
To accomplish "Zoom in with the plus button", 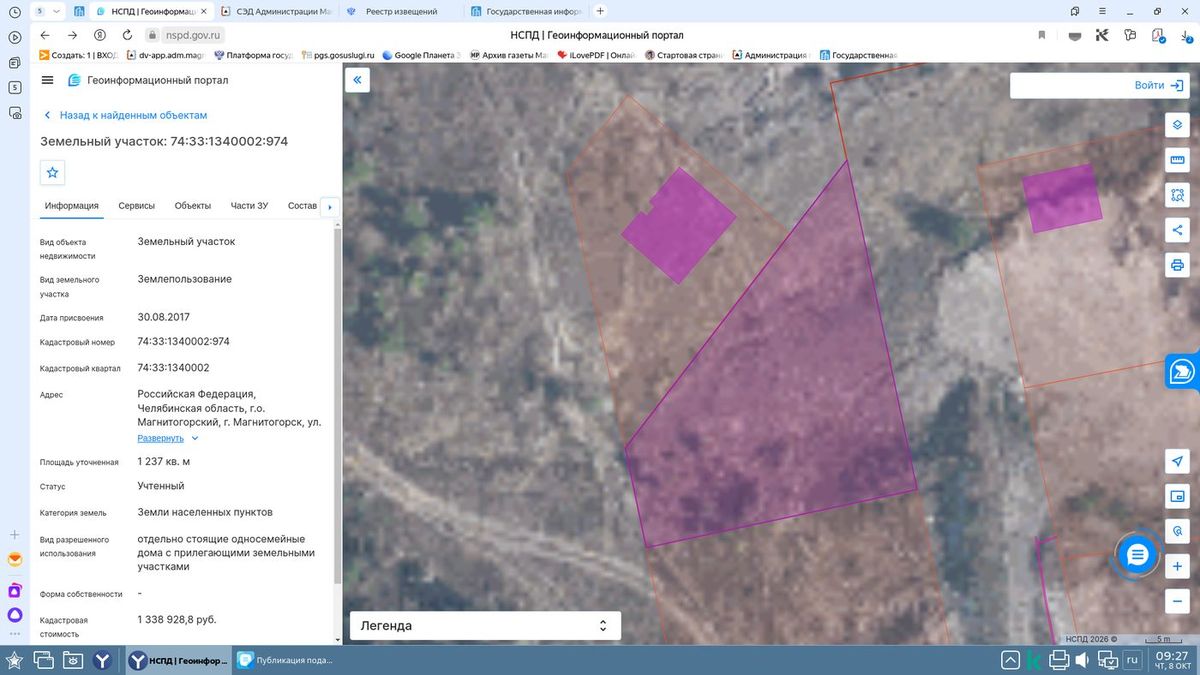I will [1177, 567].
